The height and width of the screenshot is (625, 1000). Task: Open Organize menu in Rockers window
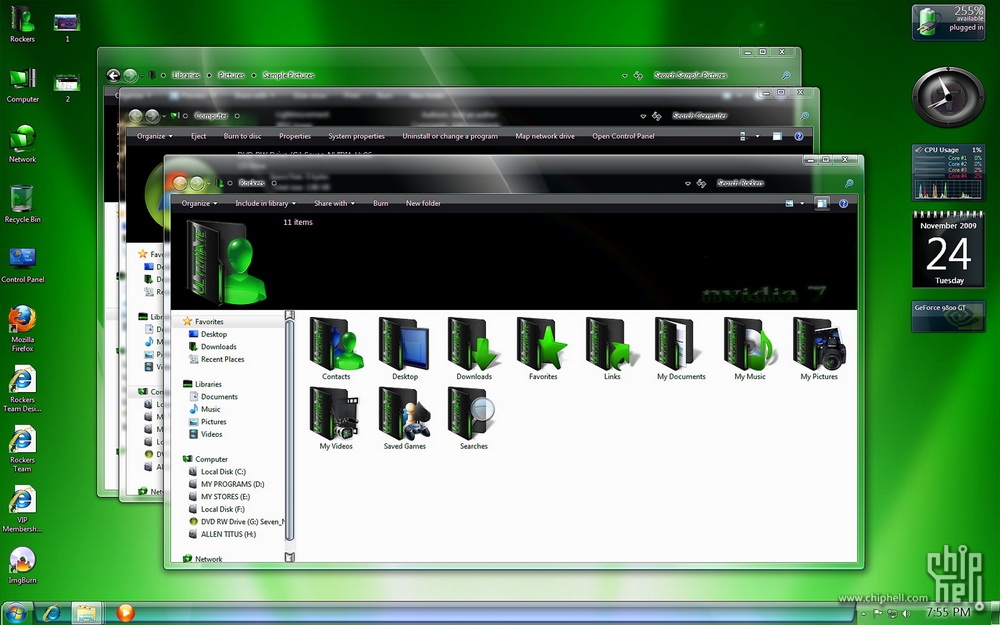[199, 203]
